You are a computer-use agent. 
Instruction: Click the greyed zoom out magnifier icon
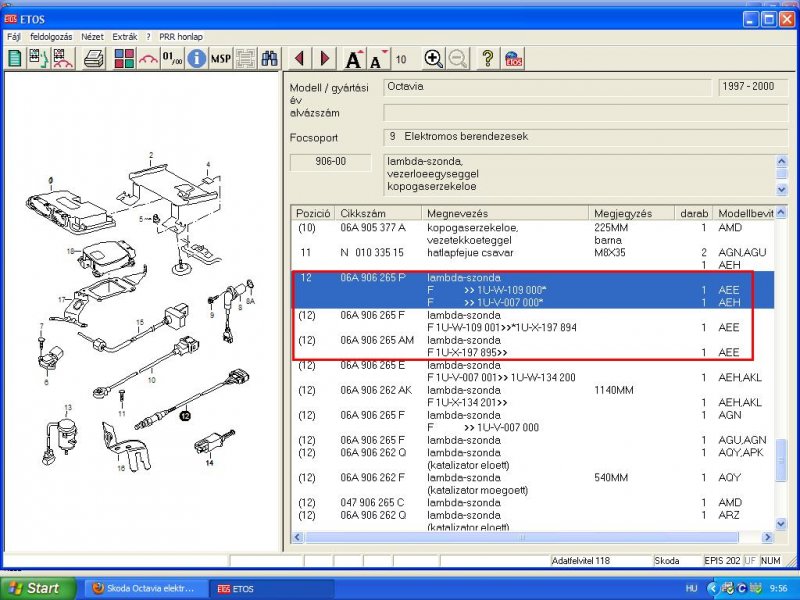[x=458, y=59]
